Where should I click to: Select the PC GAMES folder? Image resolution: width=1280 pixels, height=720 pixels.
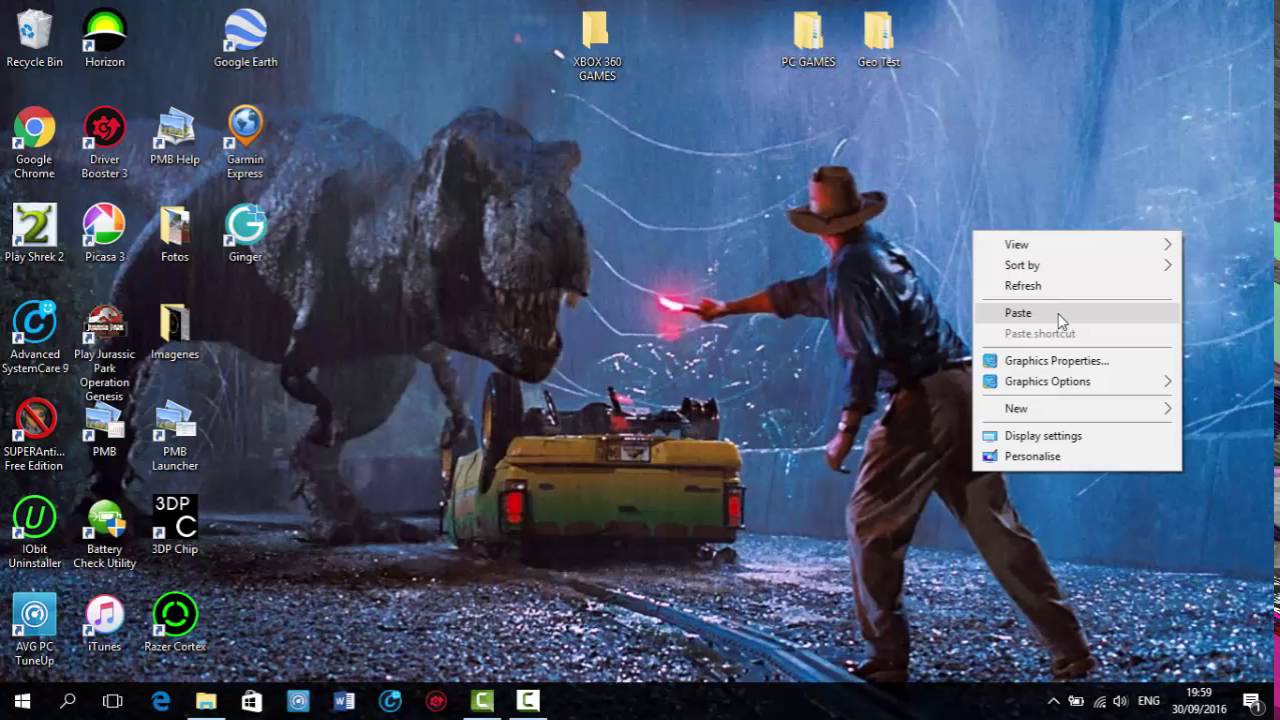808,38
